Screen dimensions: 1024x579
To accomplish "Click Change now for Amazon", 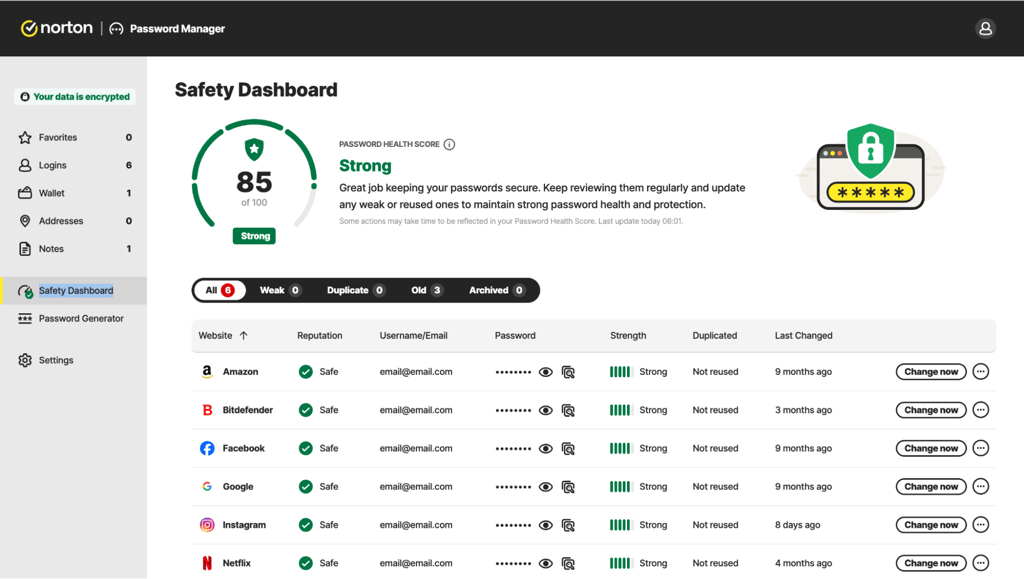I will pyautogui.click(x=931, y=371).
